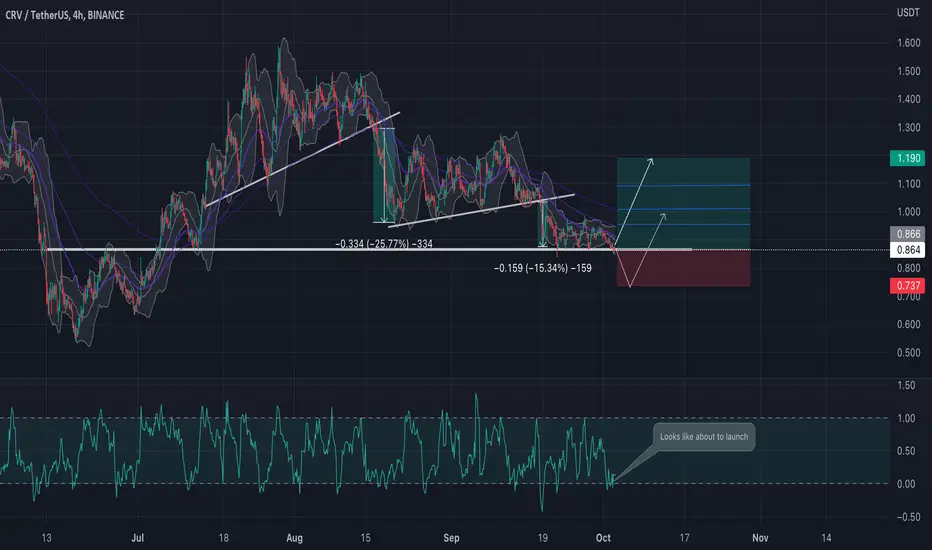The height and width of the screenshot is (550, 932).
Task: Select the green 1.190 target price label
Action: point(907,158)
